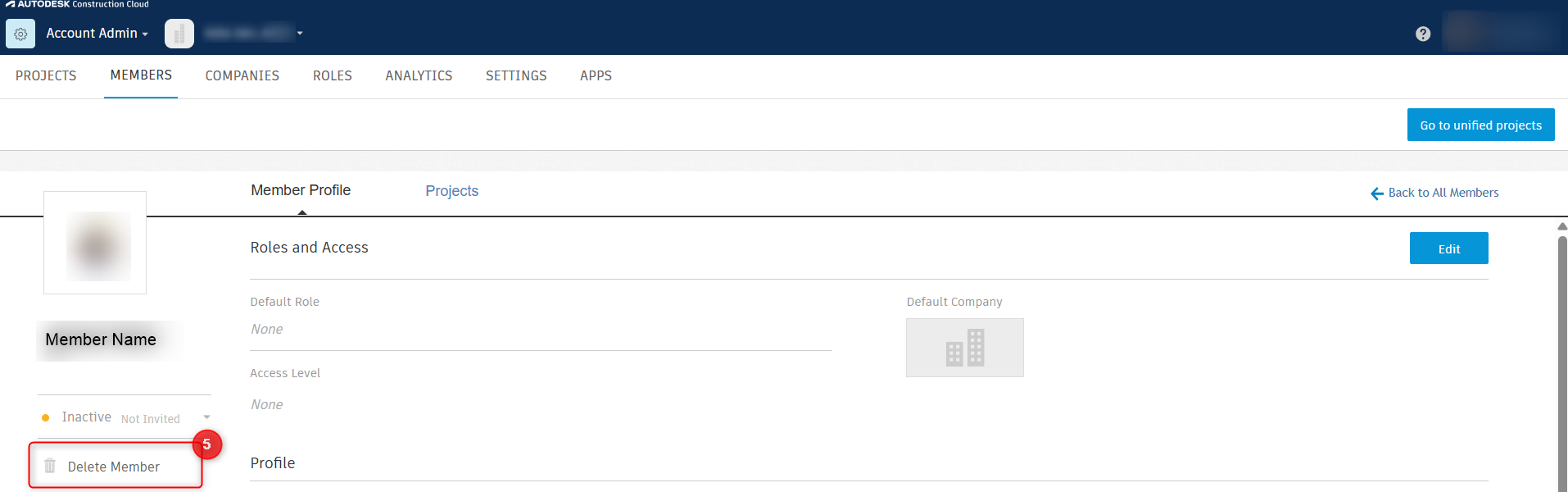
Task: Open the help question mark icon
Action: point(1423,34)
